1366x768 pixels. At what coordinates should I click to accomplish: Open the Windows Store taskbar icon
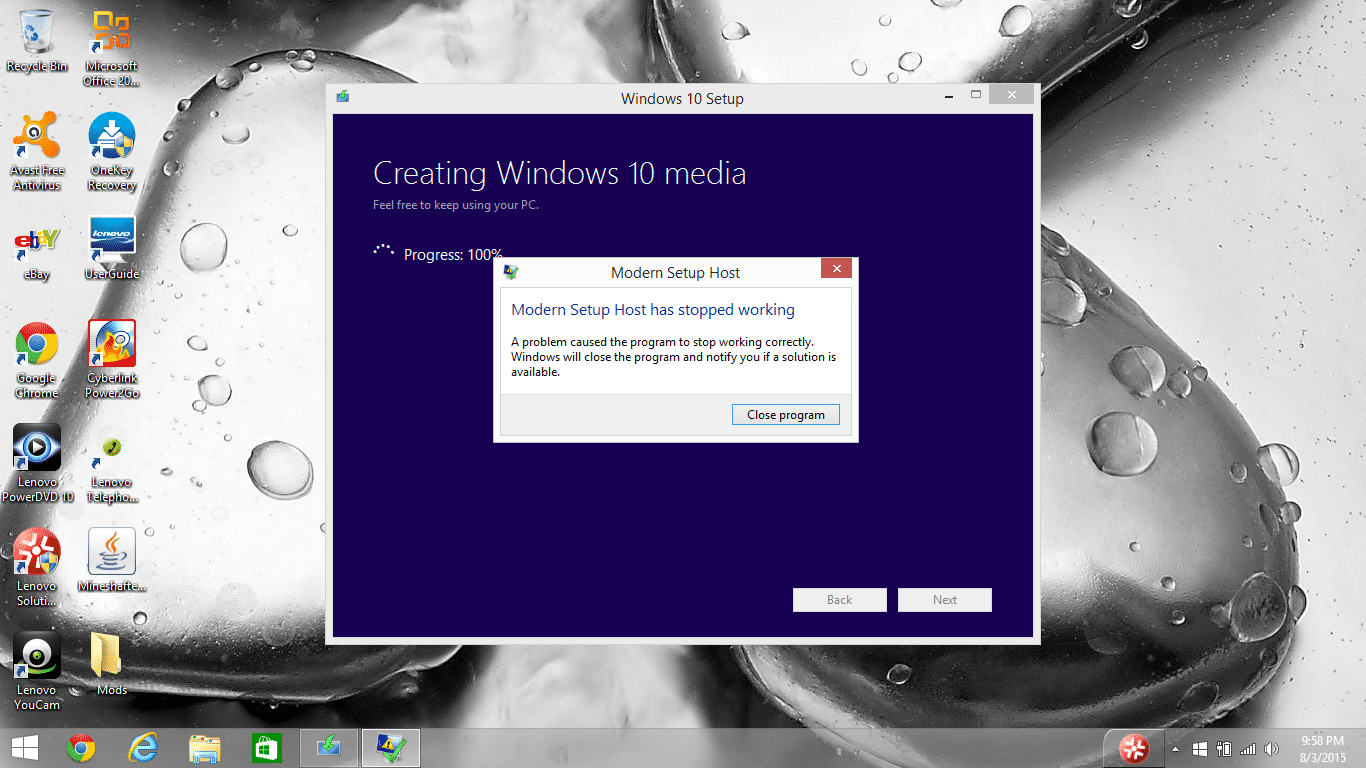point(265,747)
